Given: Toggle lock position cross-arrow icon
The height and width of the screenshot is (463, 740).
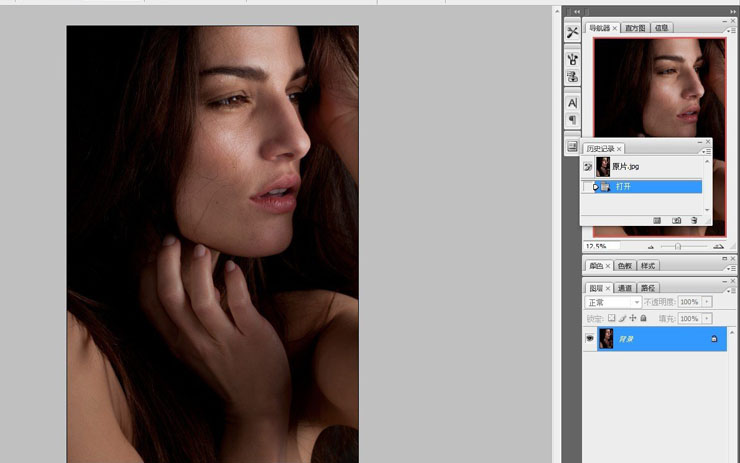Looking at the screenshot, I should [633, 318].
